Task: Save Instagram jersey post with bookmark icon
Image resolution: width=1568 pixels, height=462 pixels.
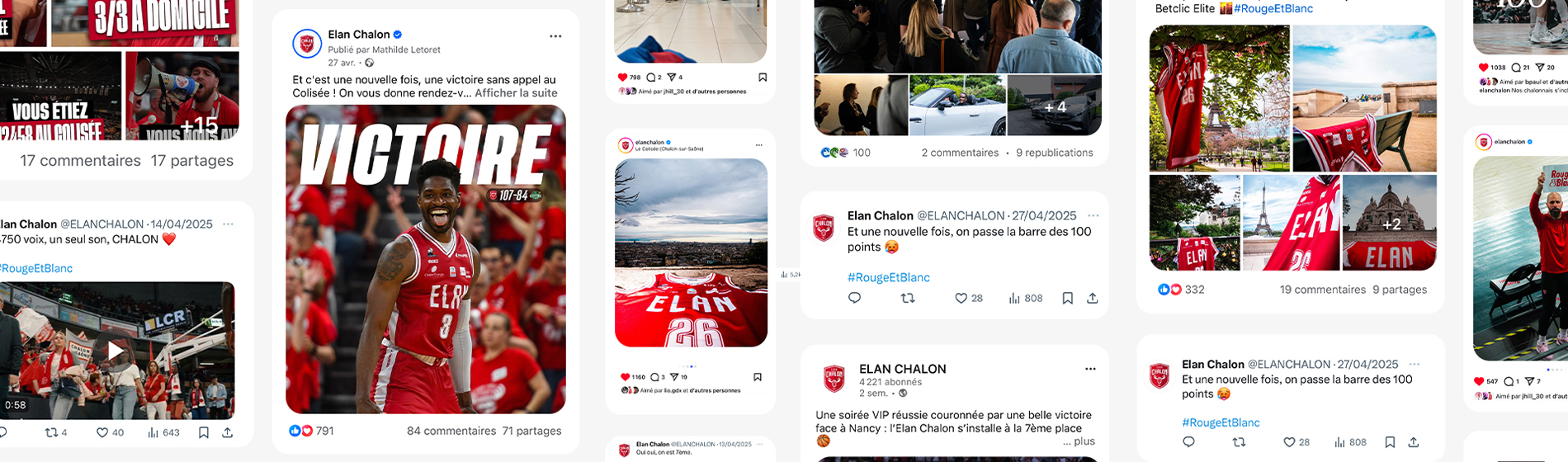Action: (x=757, y=377)
